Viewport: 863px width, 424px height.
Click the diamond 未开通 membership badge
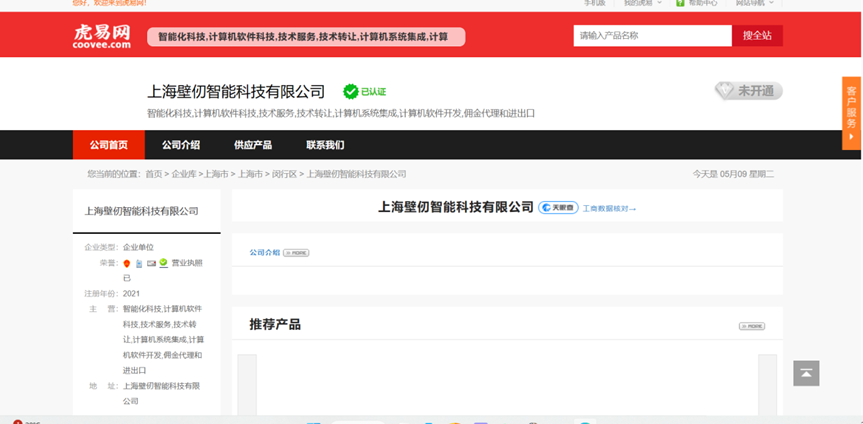coord(748,91)
